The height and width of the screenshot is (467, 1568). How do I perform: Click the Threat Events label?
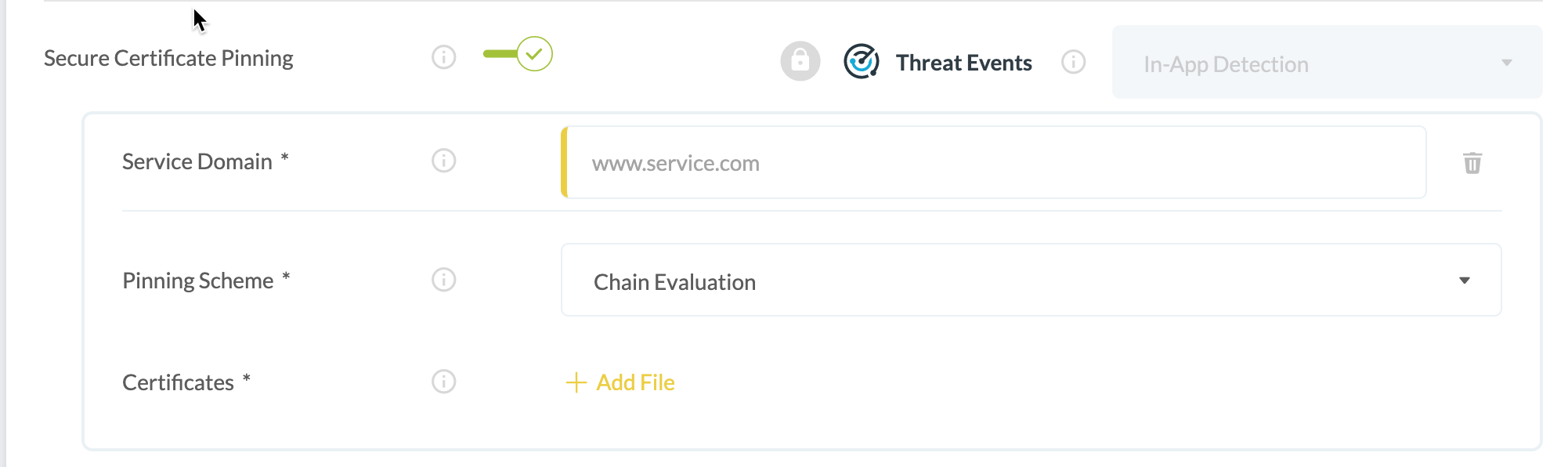[964, 63]
